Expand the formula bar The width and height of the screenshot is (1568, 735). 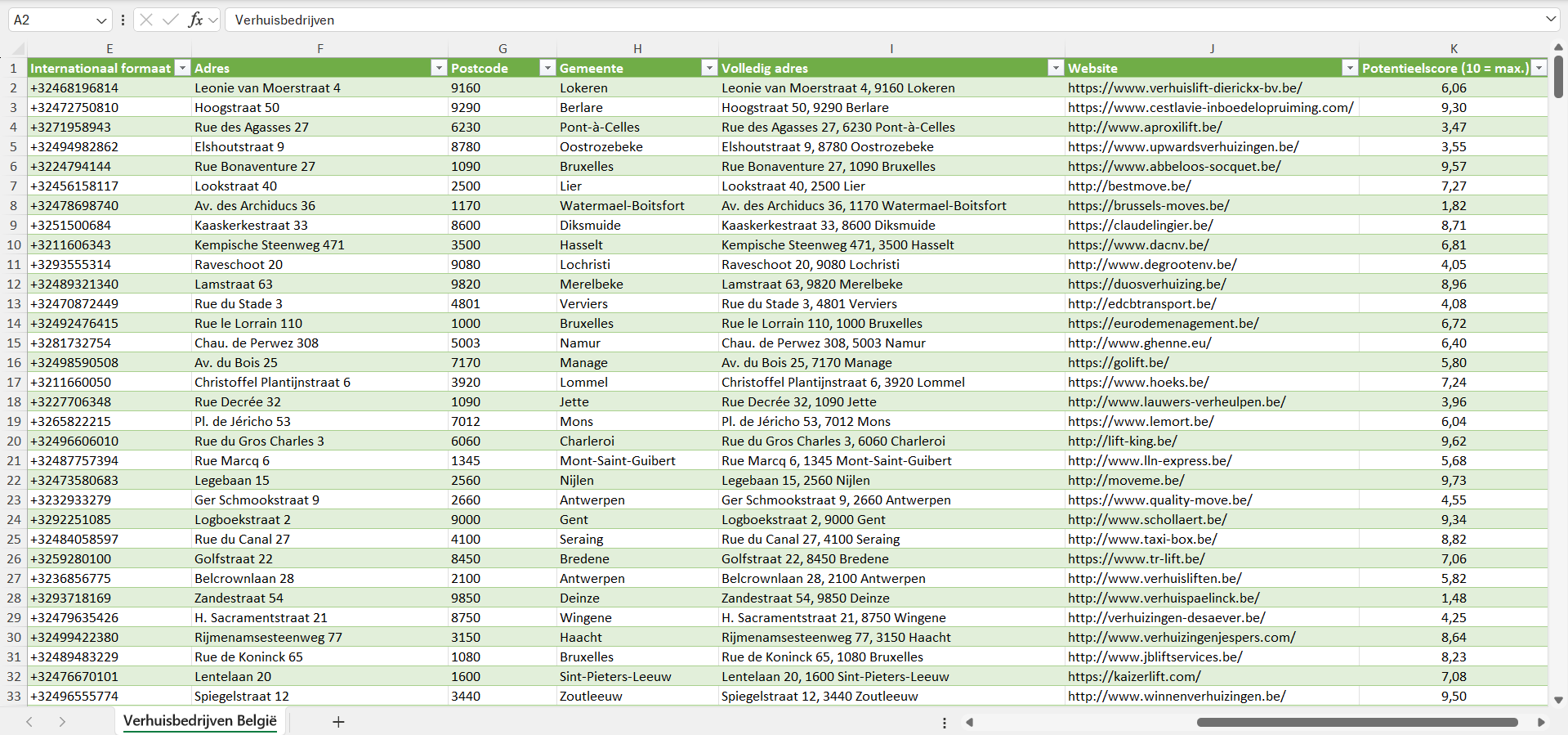point(1550,20)
